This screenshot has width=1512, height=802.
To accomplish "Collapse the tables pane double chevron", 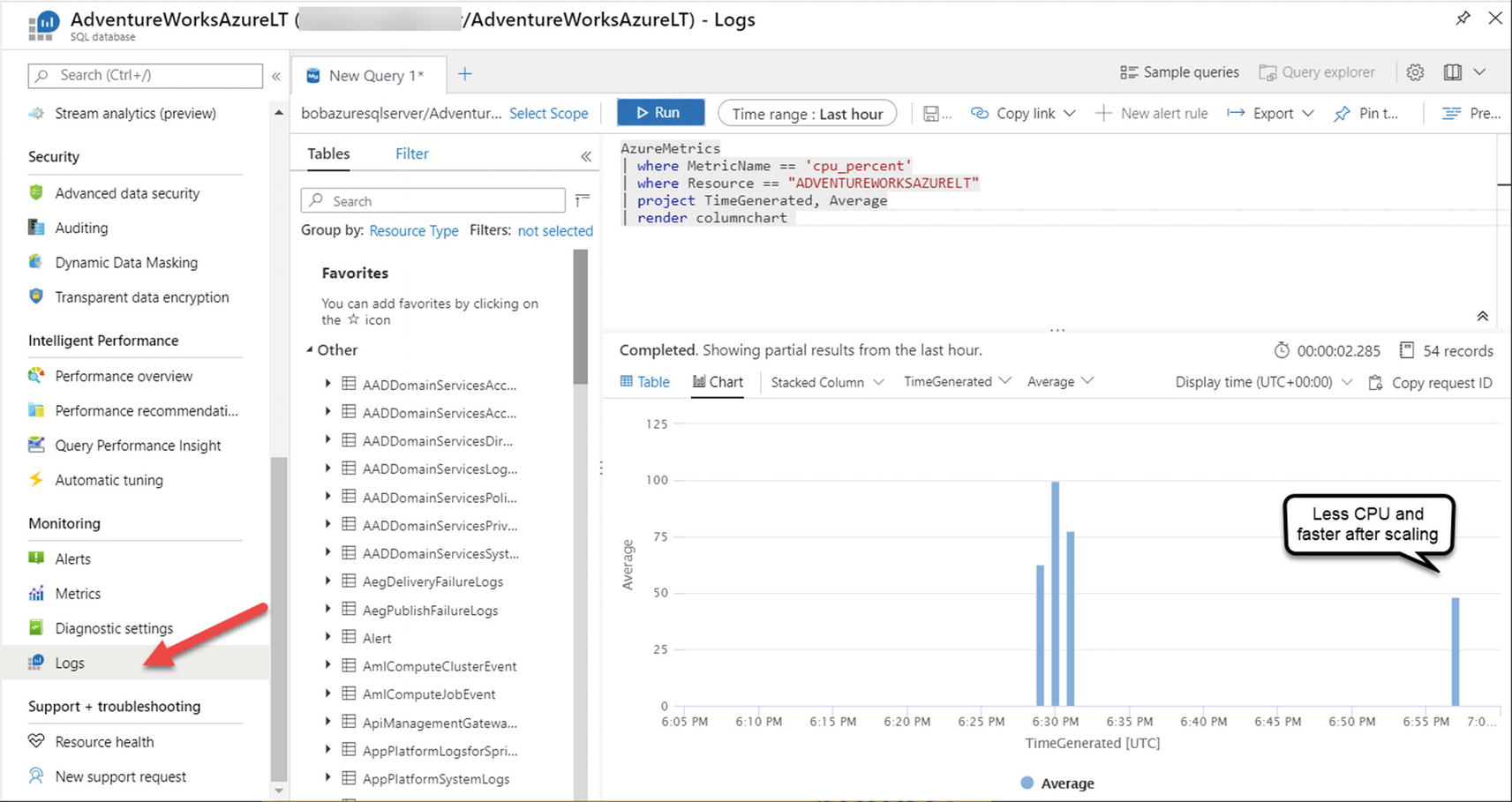I will coord(586,156).
